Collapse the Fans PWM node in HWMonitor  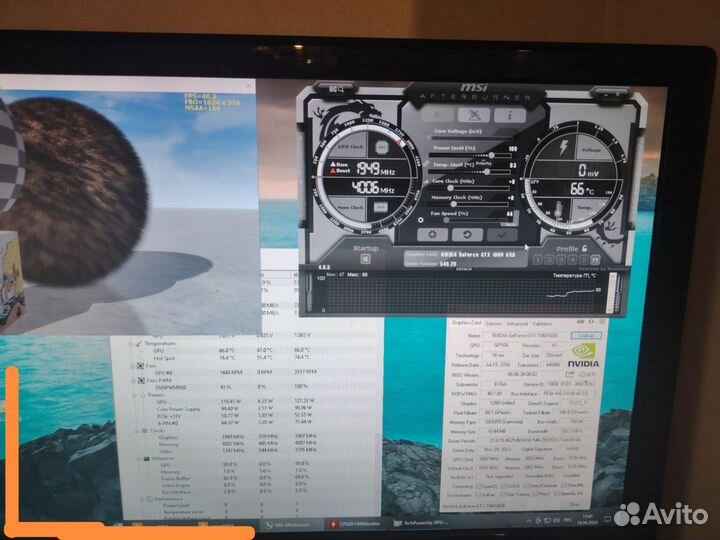133,380
